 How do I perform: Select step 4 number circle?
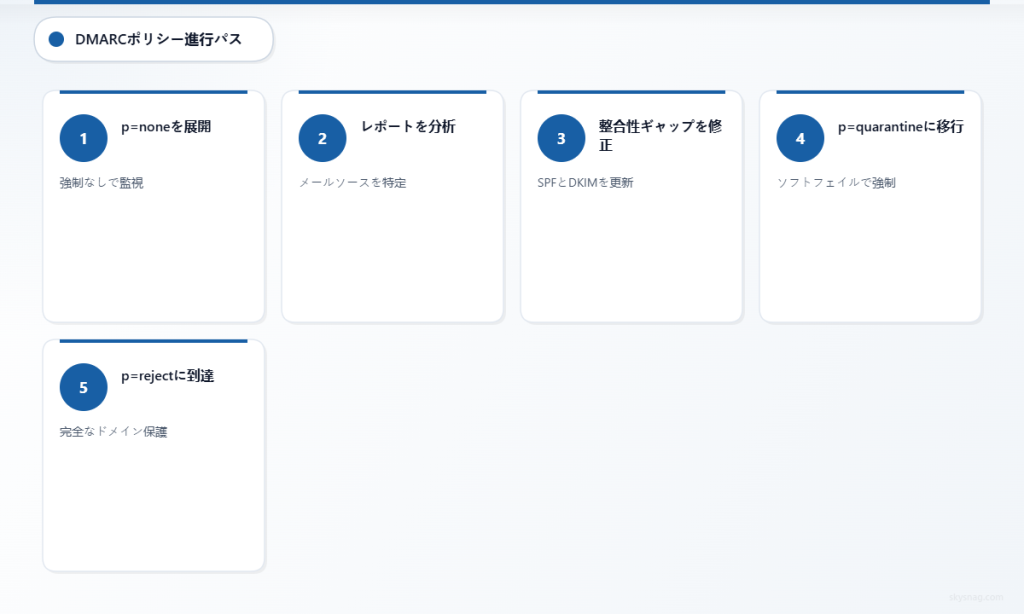(x=801, y=138)
